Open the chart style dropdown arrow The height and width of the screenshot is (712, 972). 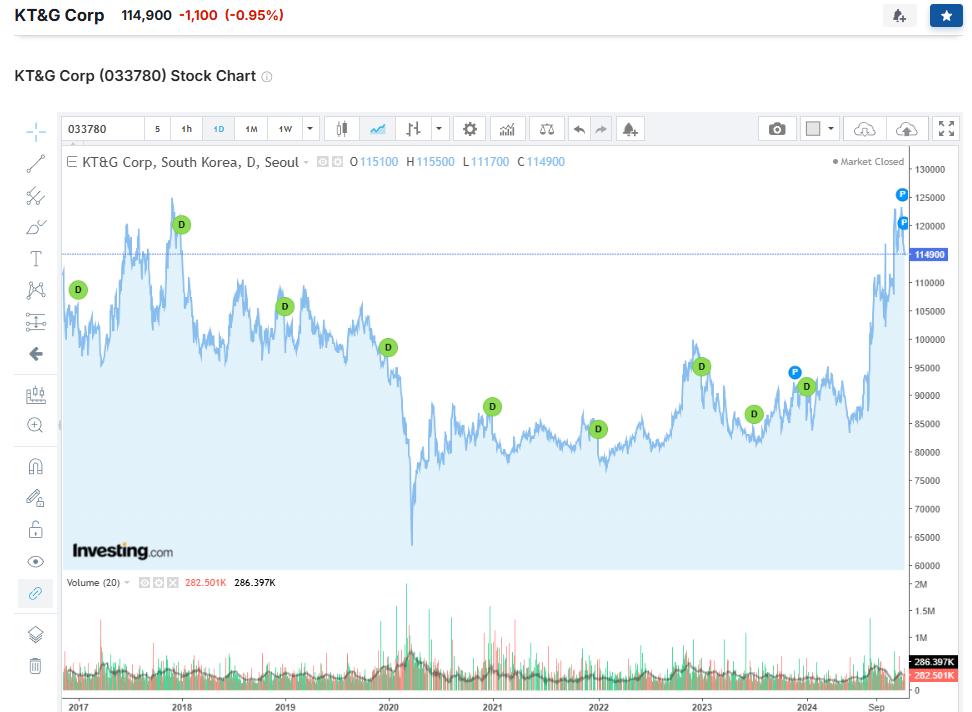pyautogui.click(x=439, y=129)
